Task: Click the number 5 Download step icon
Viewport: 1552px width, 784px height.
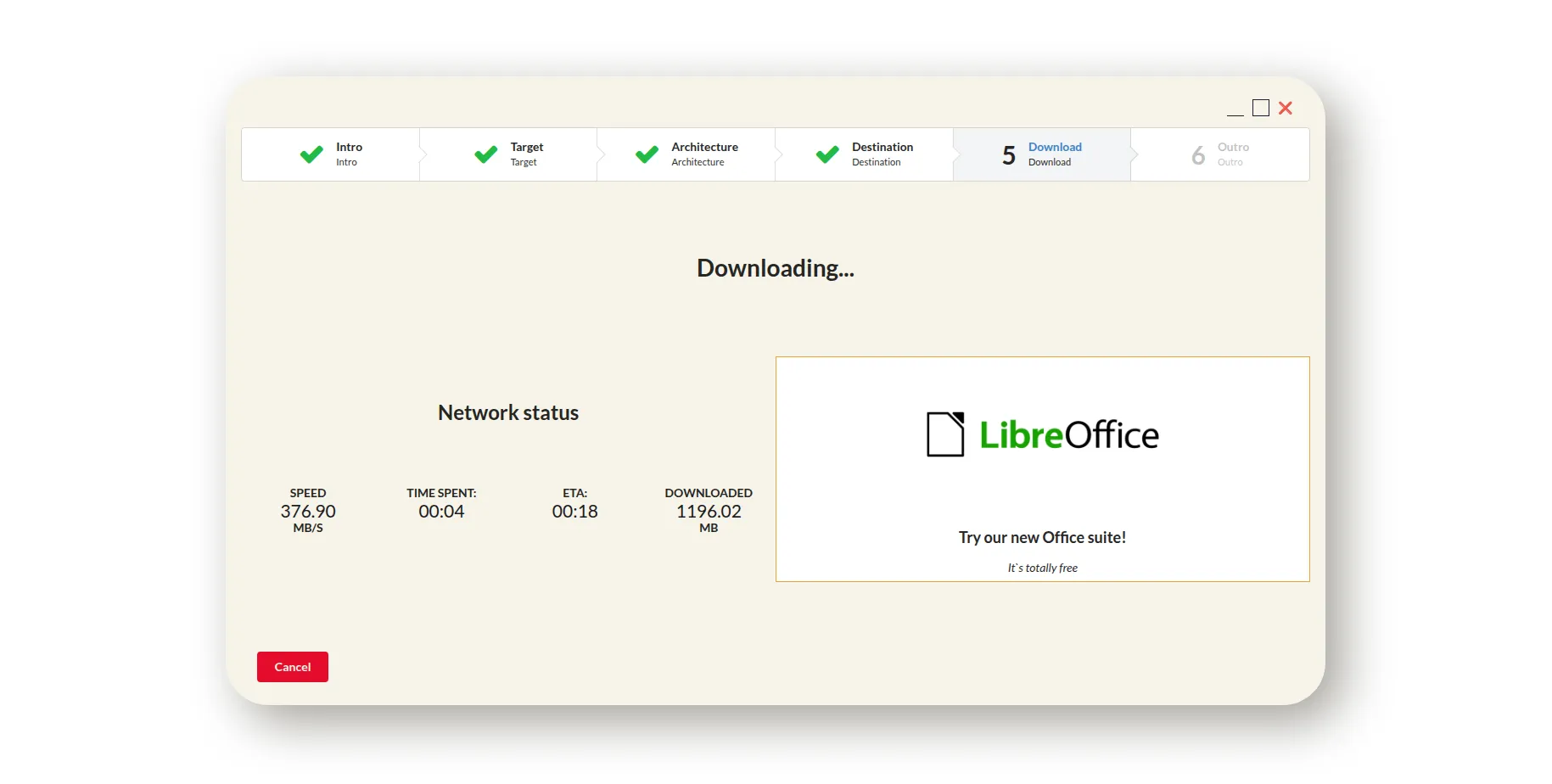Action: click(1009, 155)
